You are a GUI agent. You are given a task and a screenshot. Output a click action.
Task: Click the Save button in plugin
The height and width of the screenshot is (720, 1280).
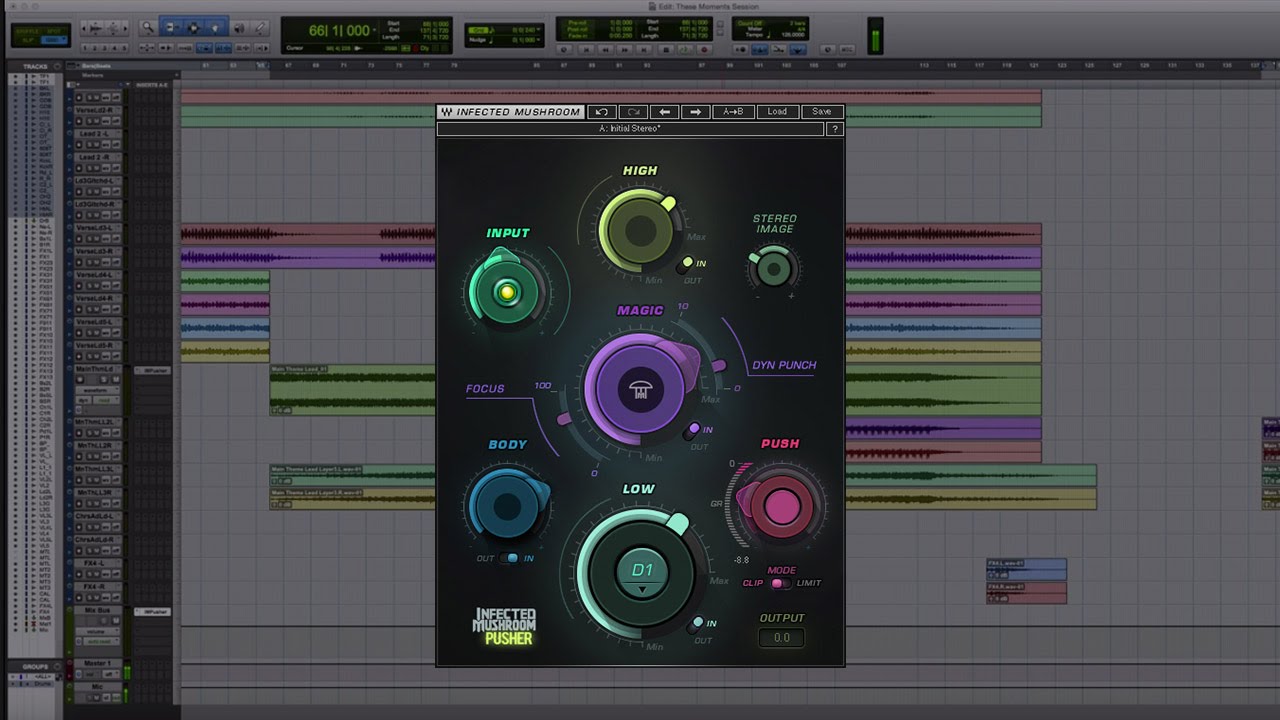[821, 112]
